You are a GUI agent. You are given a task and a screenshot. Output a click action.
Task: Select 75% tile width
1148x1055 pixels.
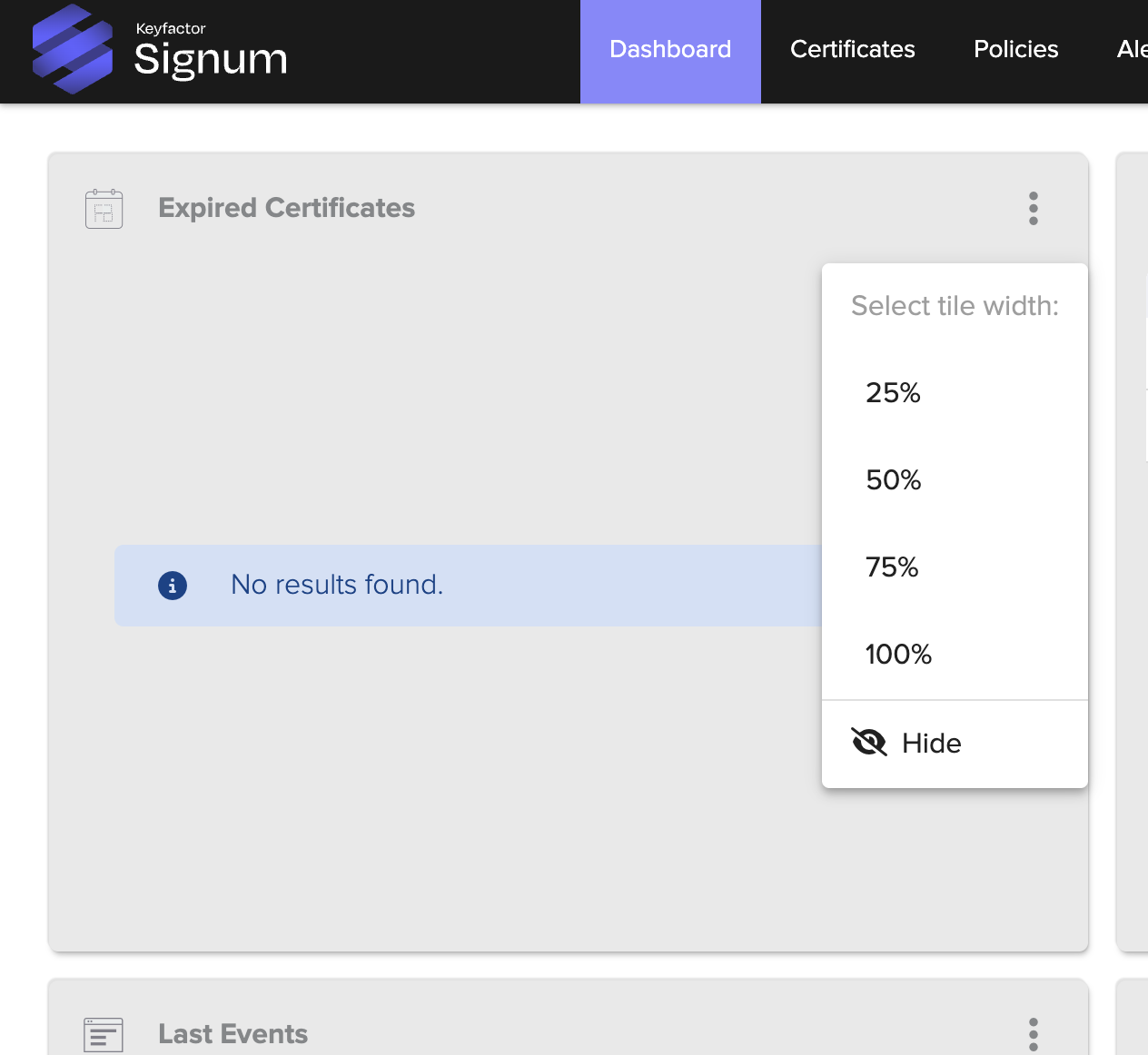pyautogui.click(x=892, y=567)
